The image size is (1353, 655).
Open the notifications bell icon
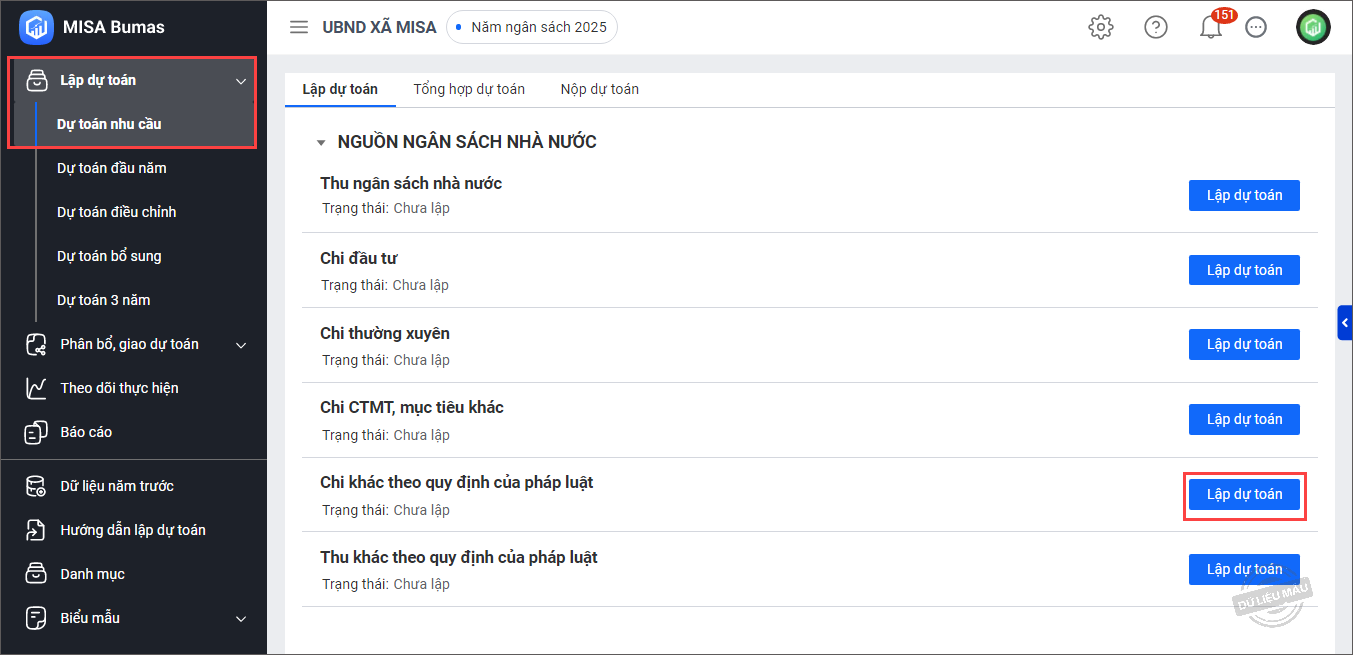coord(1211,28)
